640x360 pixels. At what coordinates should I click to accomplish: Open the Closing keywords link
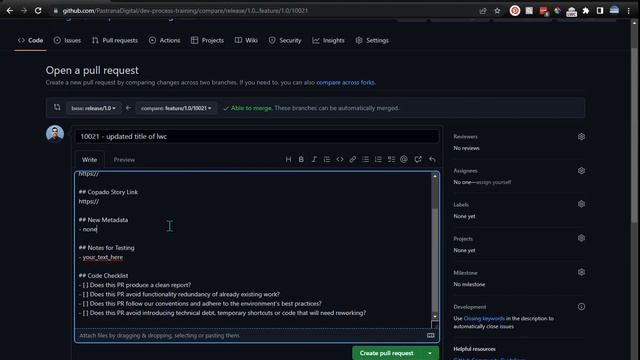(484, 318)
